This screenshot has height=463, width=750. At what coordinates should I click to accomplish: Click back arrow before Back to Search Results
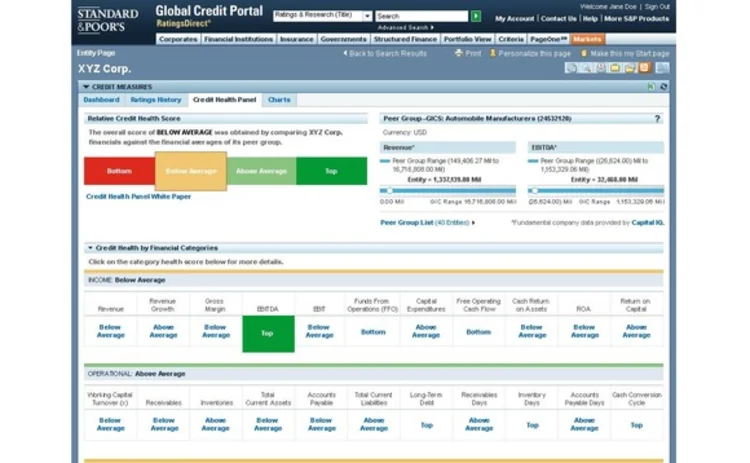click(x=345, y=53)
